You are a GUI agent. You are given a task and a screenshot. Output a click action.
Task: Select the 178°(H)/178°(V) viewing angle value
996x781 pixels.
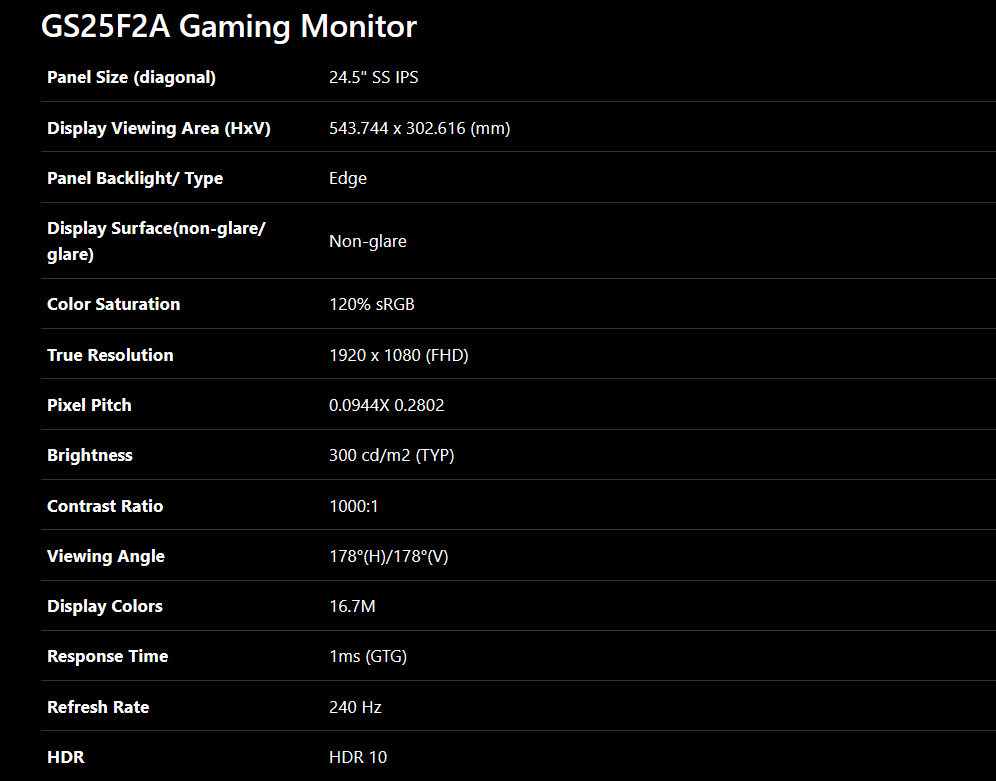pyautogui.click(x=388, y=556)
